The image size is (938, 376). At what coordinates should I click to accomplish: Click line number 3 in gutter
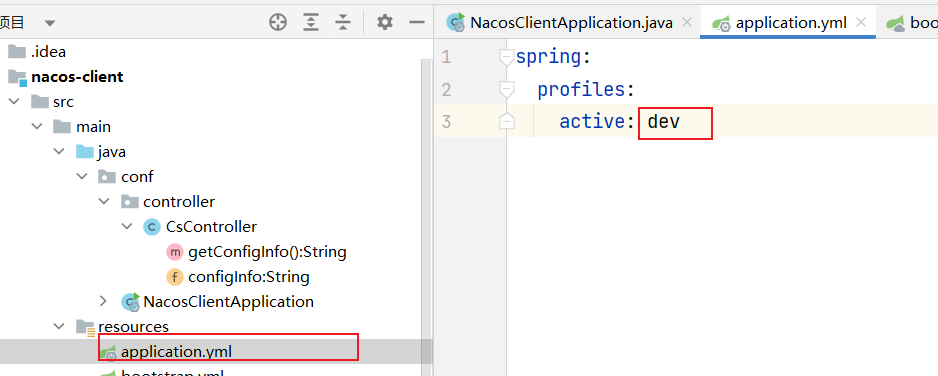(446, 121)
